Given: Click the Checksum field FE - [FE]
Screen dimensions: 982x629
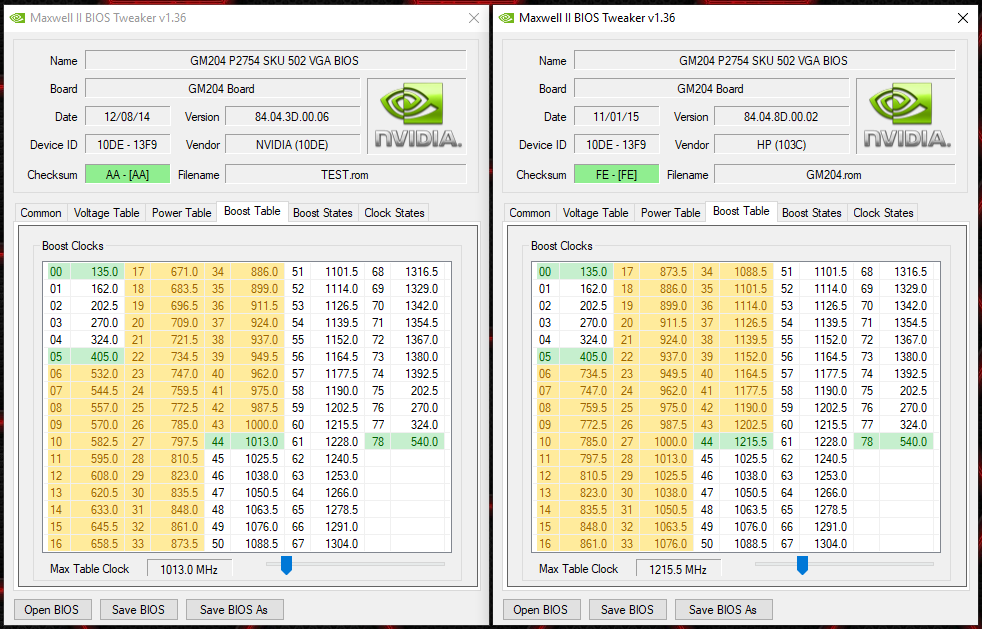Looking at the screenshot, I should coord(617,175).
